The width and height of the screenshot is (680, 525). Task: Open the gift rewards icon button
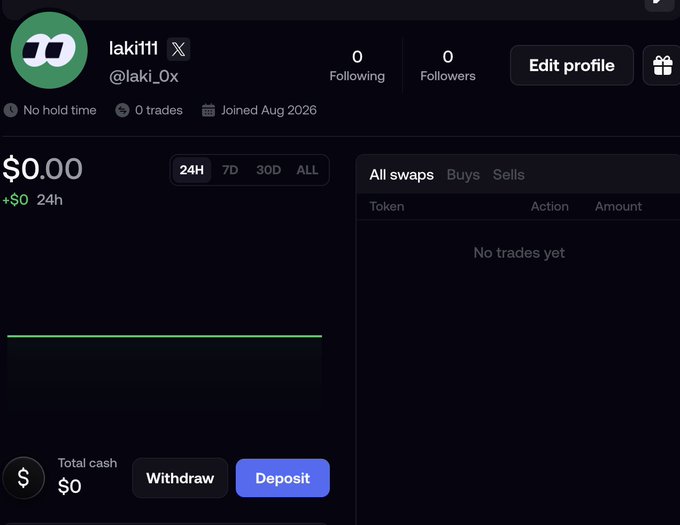pyautogui.click(x=662, y=65)
